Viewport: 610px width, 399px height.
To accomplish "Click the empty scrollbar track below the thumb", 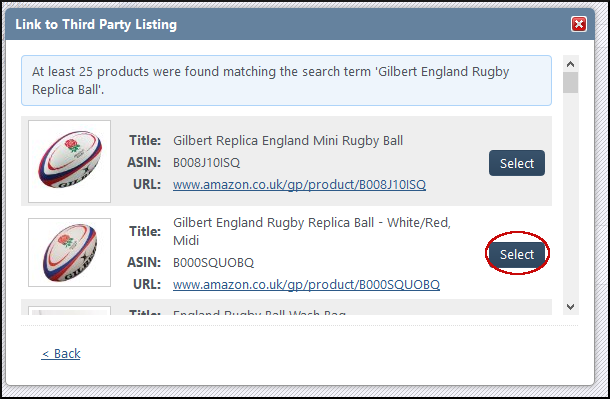I will 570,196.
